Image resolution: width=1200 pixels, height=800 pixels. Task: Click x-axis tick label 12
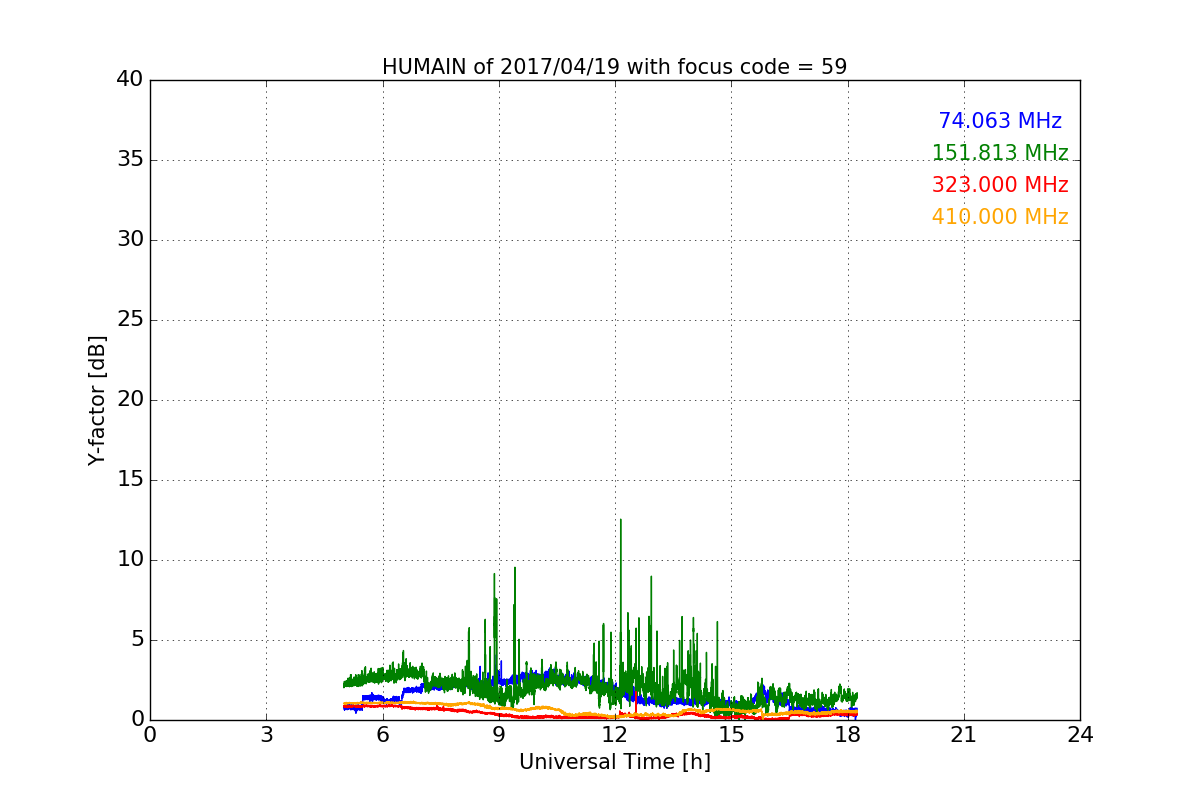615,735
